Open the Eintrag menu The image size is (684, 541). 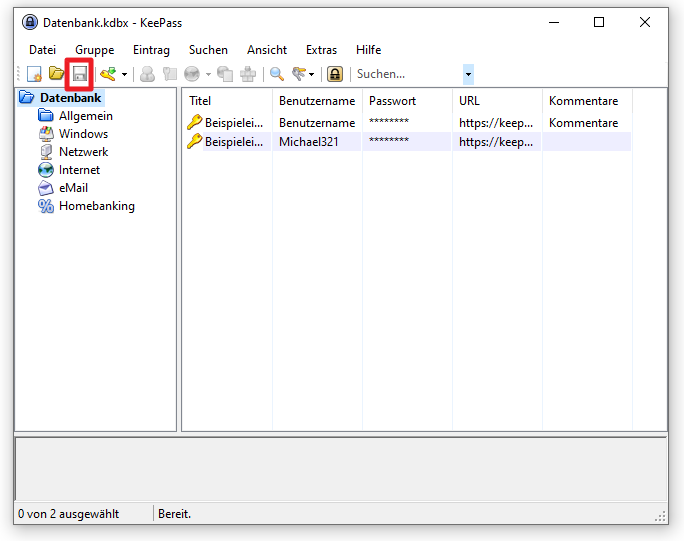pos(151,50)
